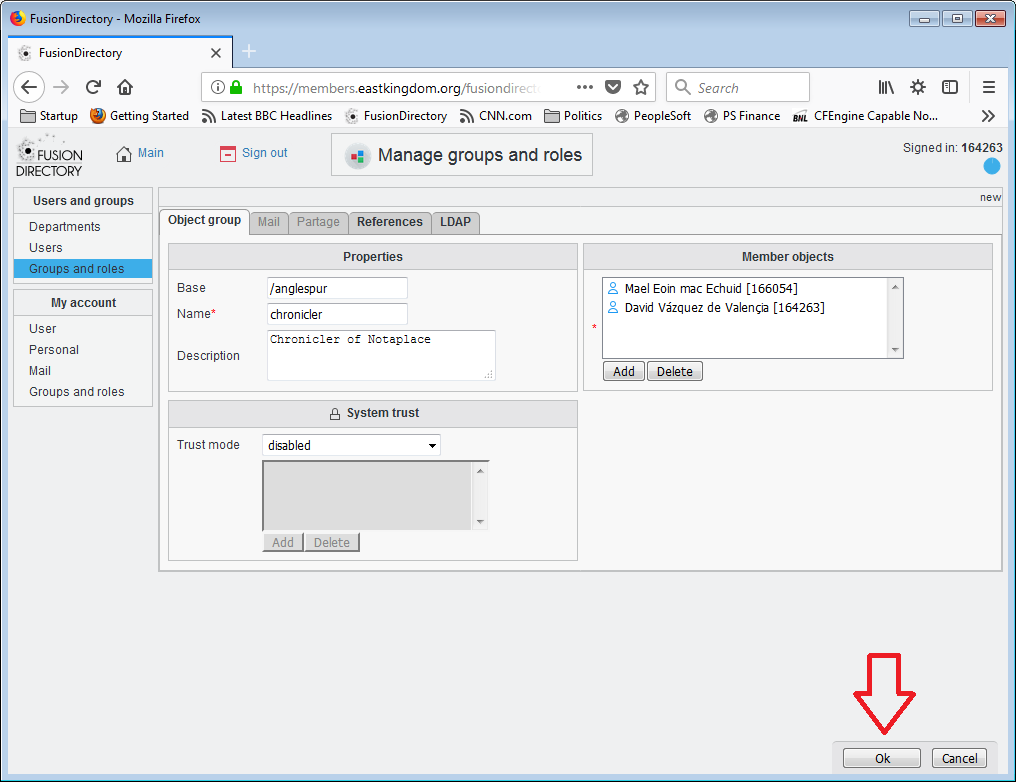1016x782 pixels.
Task: Select David Vázquez de Valençia member entry
Action: pyautogui.click(x=724, y=307)
